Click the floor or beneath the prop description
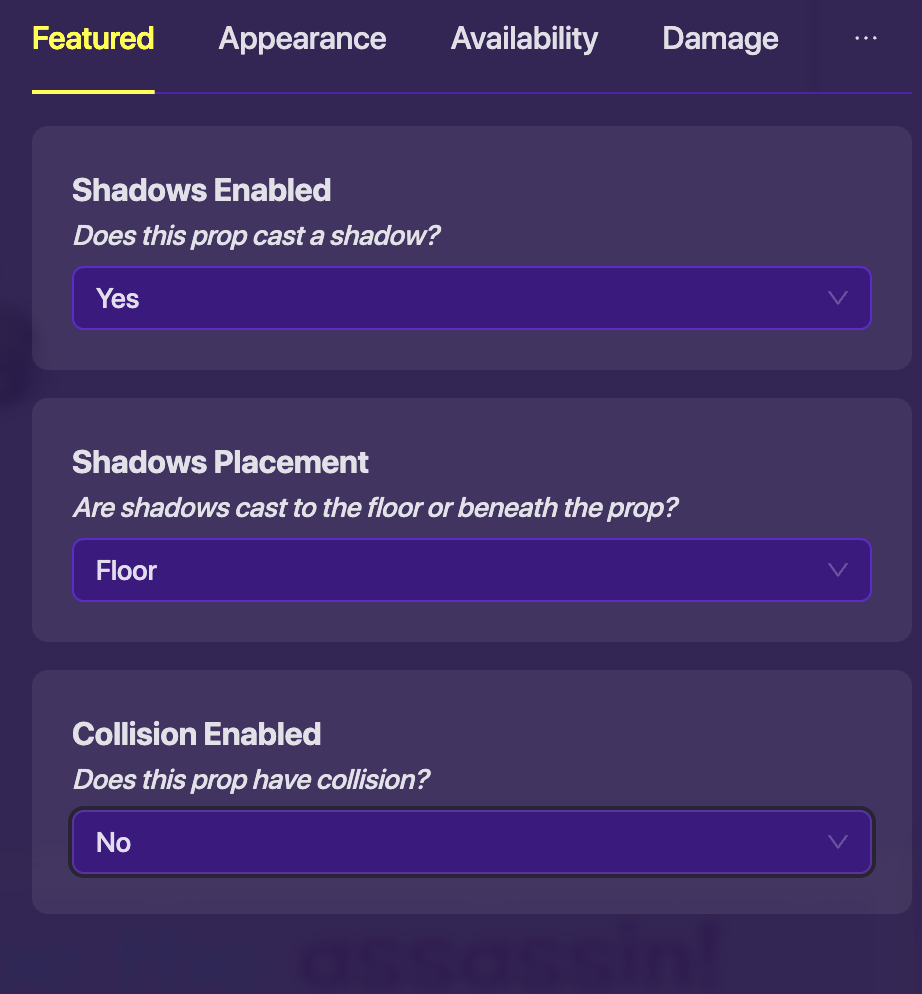Image resolution: width=922 pixels, height=994 pixels. pos(375,508)
